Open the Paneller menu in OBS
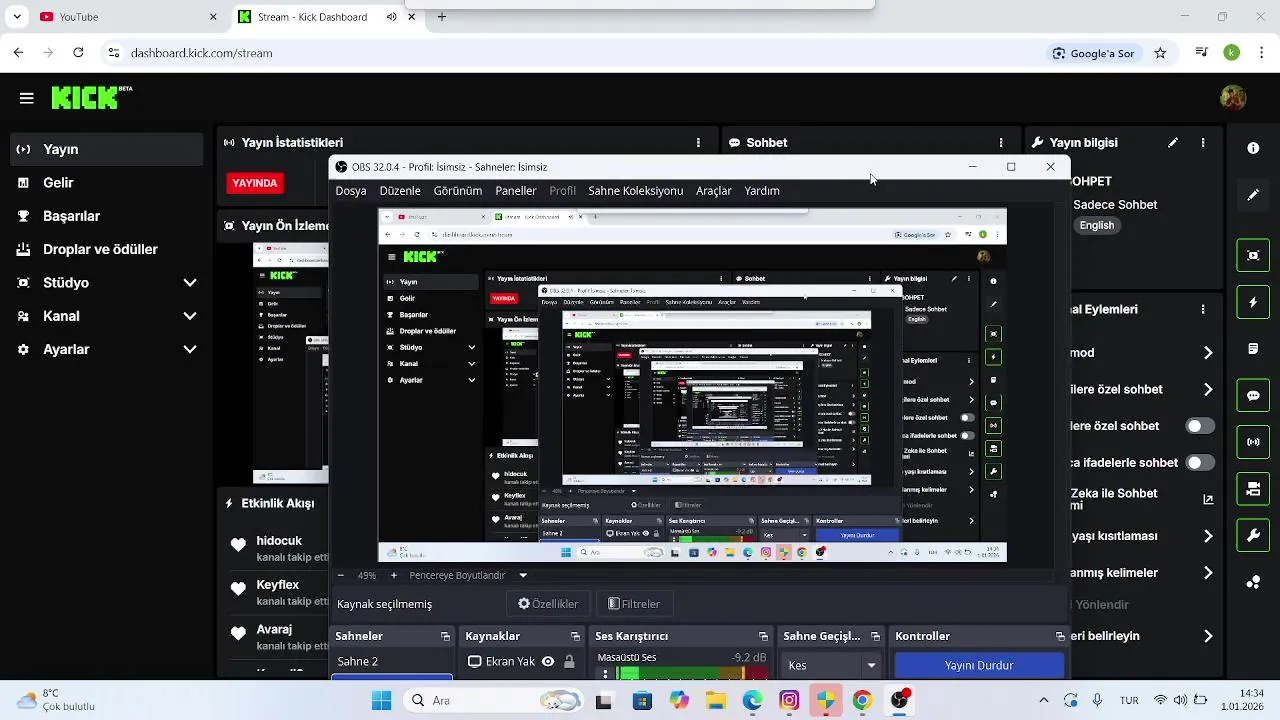The height and width of the screenshot is (720, 1280). [516, 191]
